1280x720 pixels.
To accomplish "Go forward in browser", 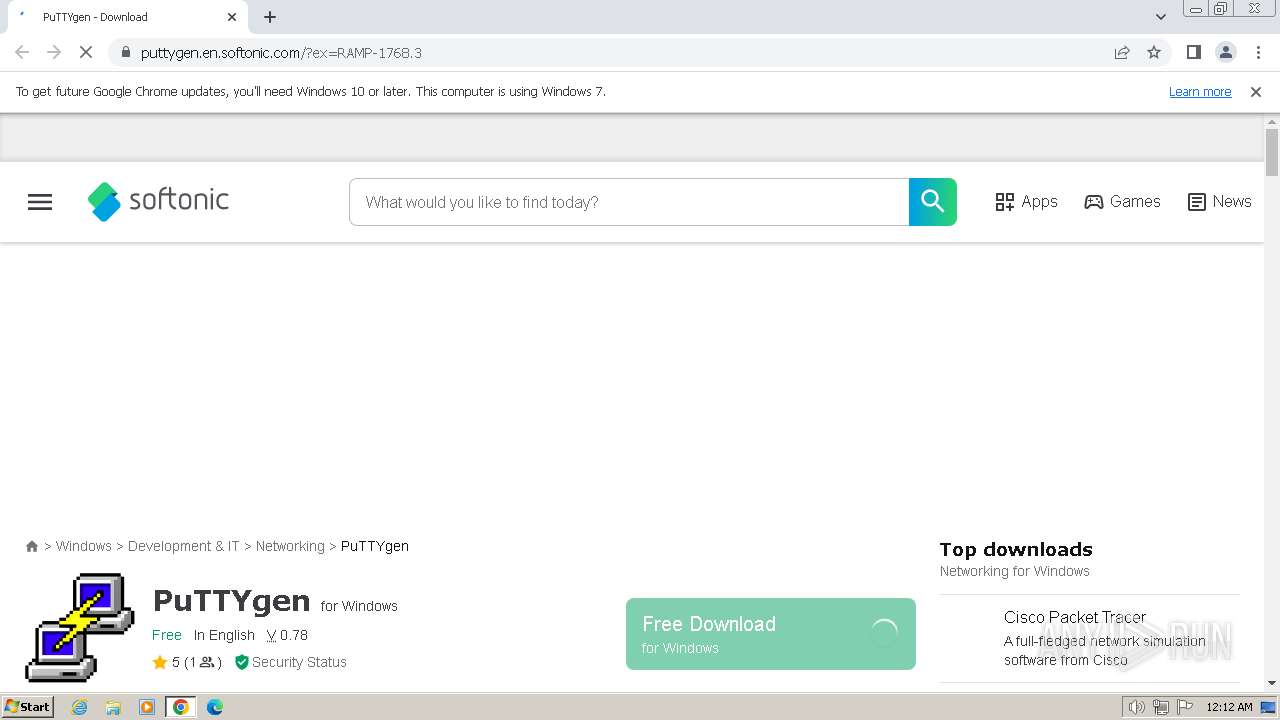I will 54,52.
